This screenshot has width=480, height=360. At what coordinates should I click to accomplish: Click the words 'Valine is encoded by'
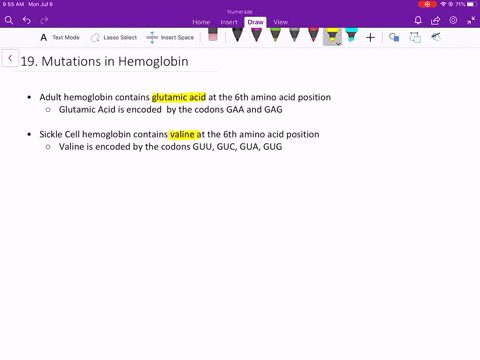tap(101, 147)
